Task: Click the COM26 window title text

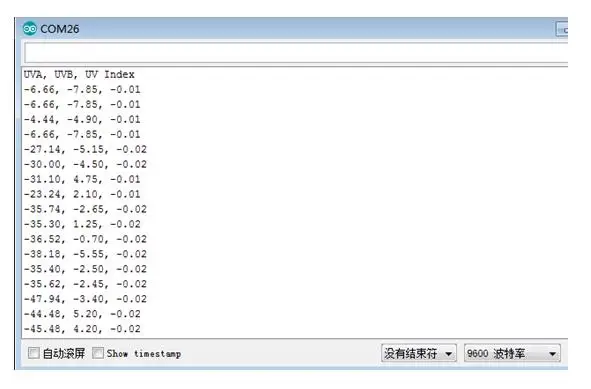Action: pos(60,29)
